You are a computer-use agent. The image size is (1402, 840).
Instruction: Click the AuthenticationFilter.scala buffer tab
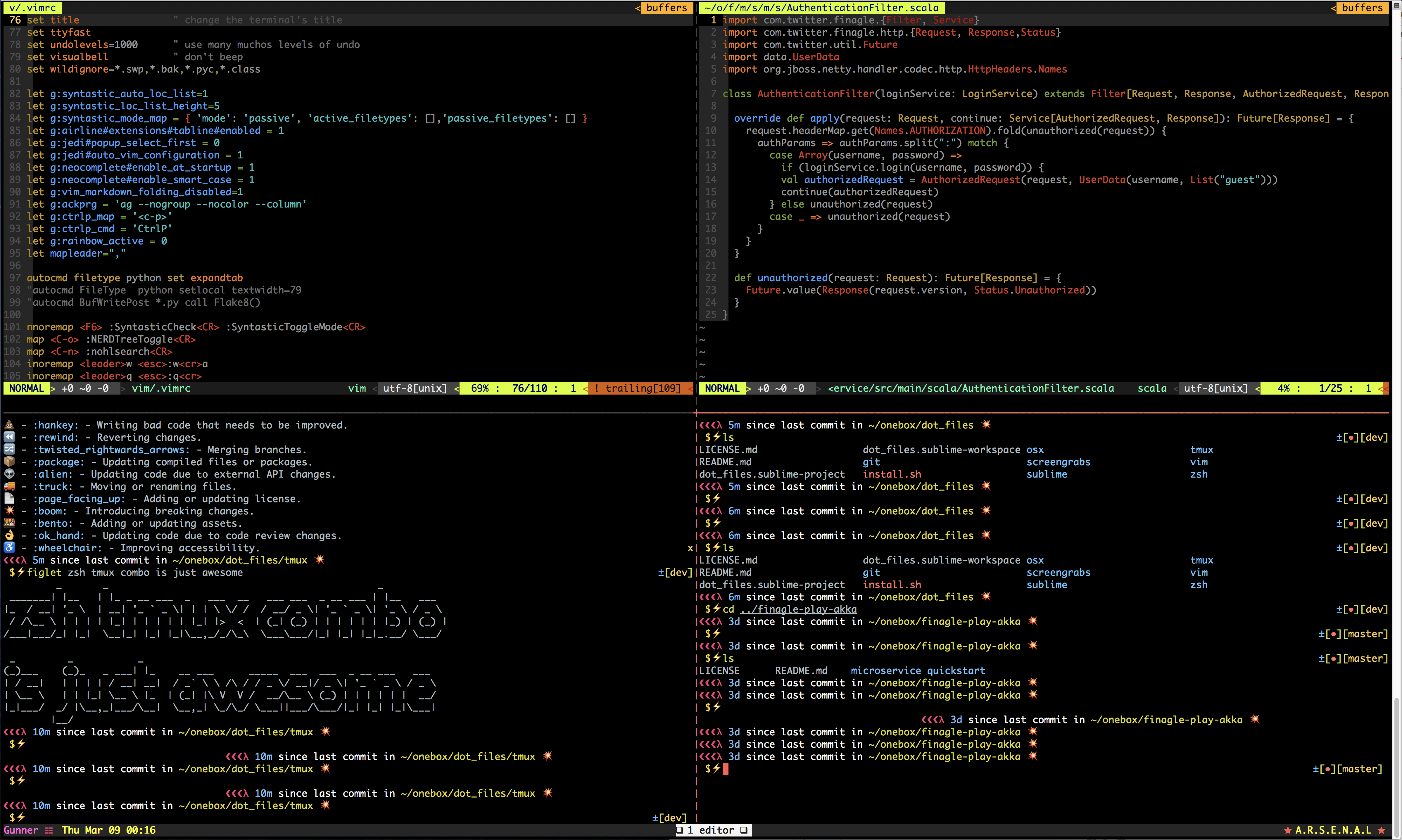(821, 7)
